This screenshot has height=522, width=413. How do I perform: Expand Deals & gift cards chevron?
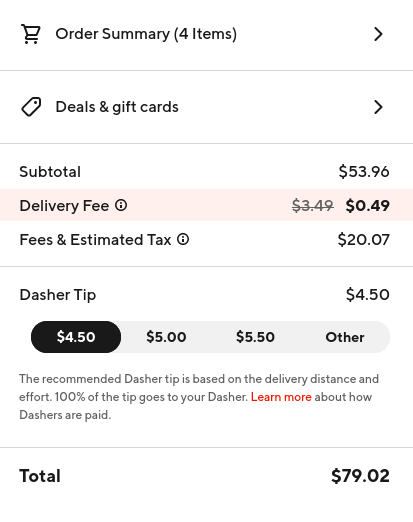coord(378,107)
